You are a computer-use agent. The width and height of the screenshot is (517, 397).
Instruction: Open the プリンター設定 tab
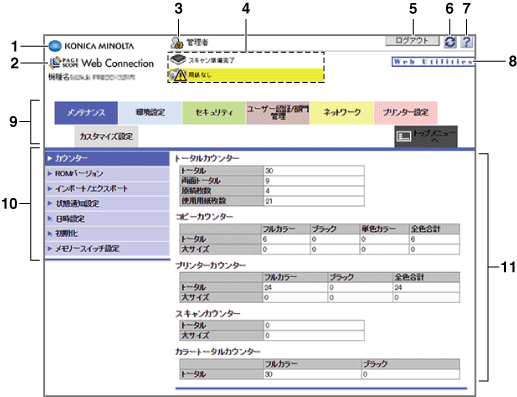pos(406,113)
